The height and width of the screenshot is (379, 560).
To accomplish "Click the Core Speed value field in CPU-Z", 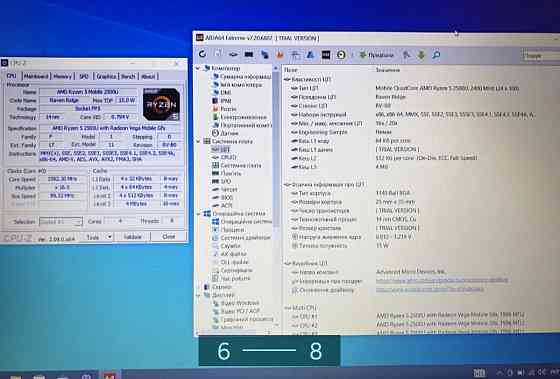I will [x=63, y=179].
